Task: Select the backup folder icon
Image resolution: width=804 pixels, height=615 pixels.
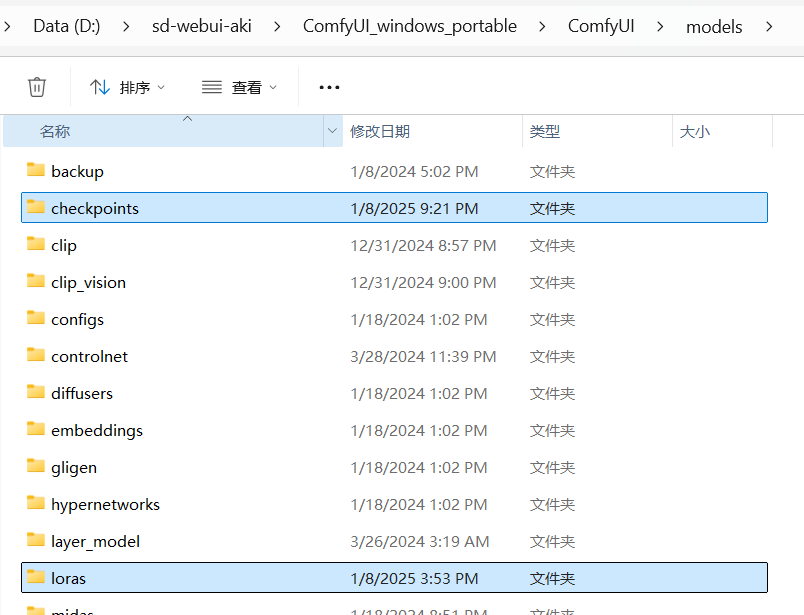Action: 36,170
